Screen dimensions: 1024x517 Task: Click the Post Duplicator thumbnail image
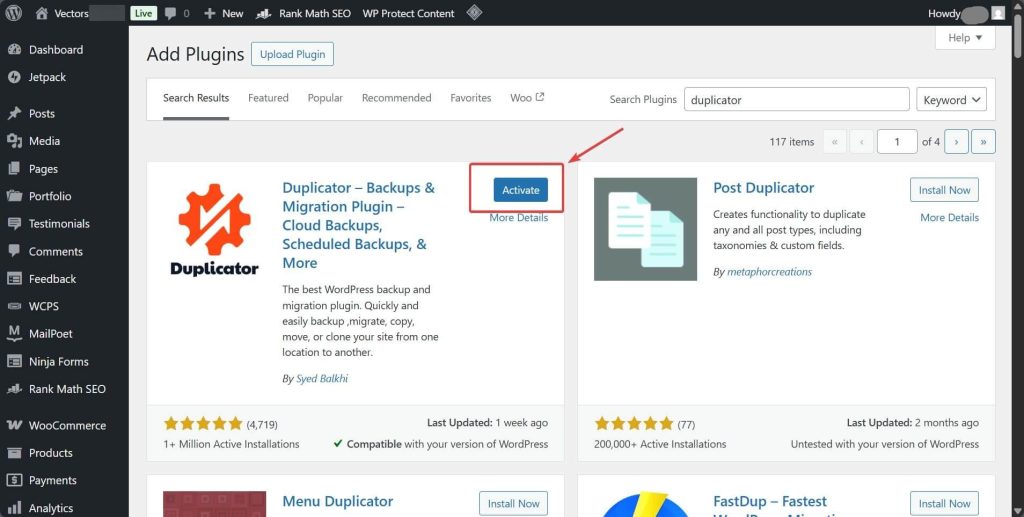click(x=645, y=229)
